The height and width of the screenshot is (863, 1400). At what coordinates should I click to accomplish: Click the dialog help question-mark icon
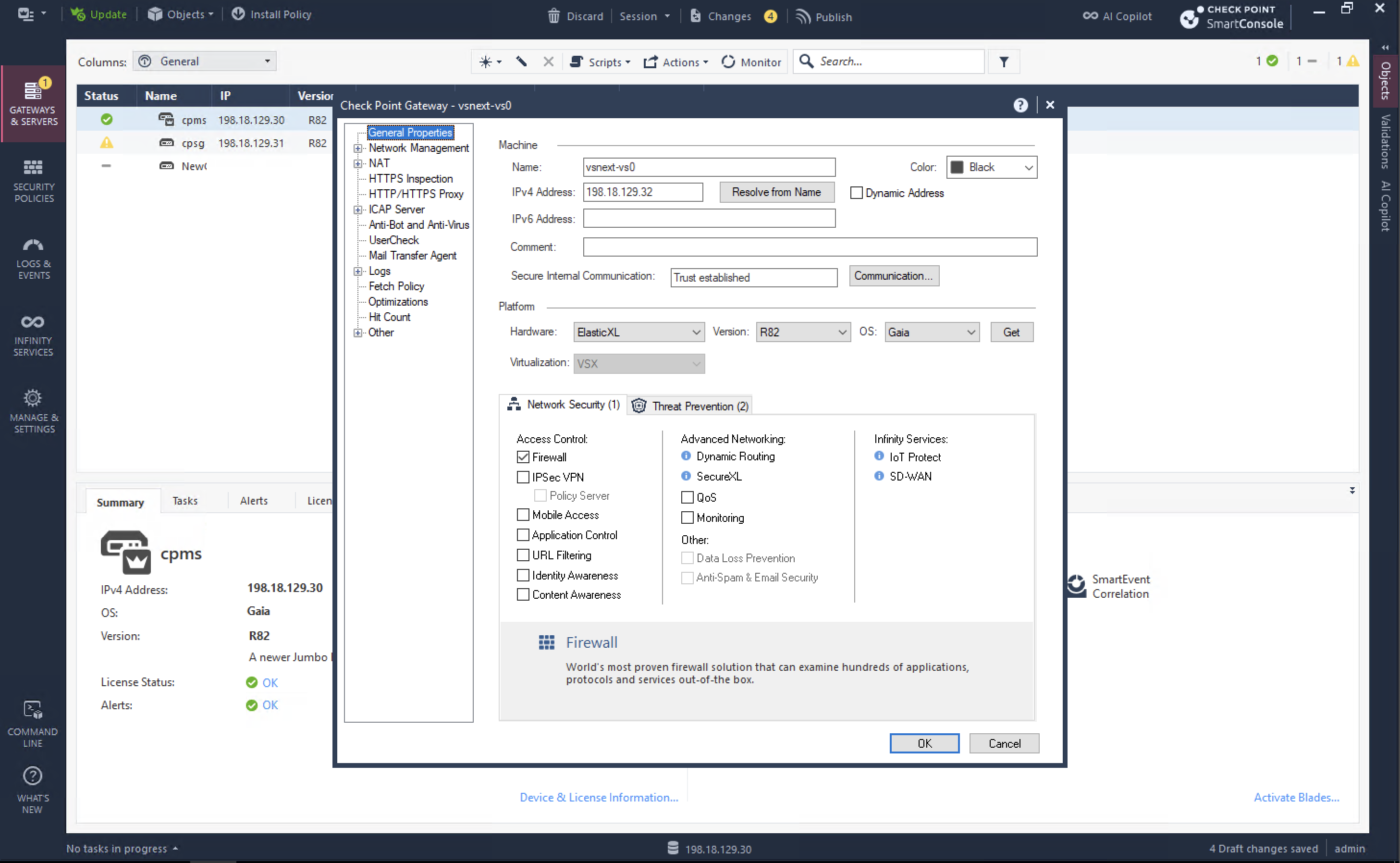(1020, 105)
